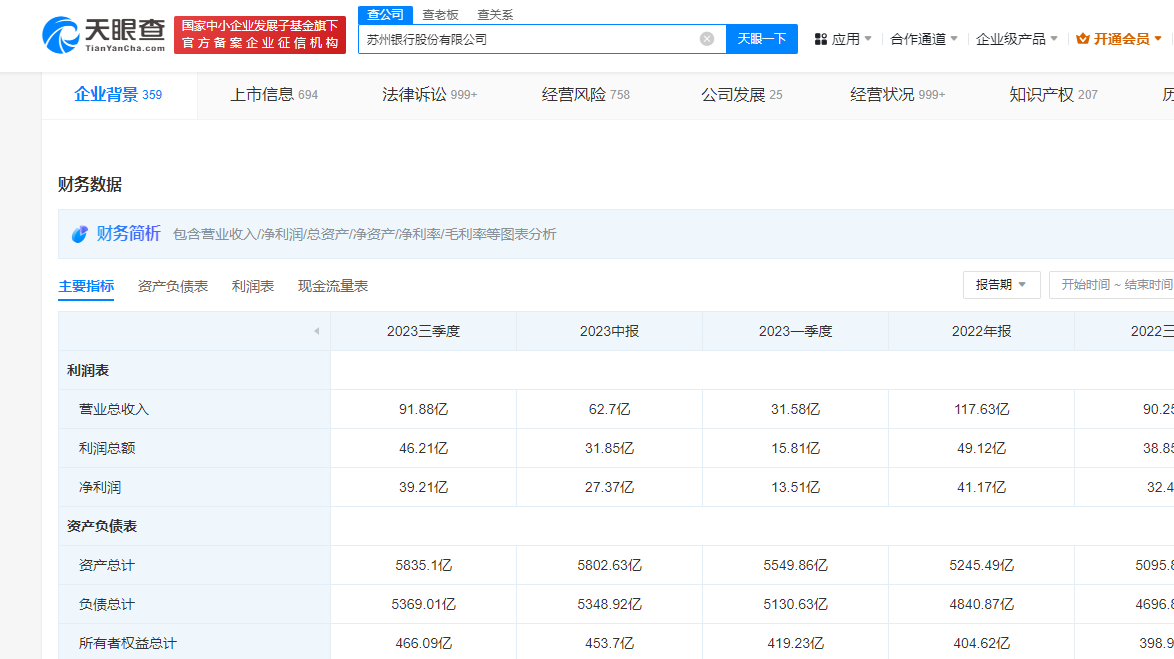Click the 31.58亿 revenue cell
The width and height of the screenshot is (1174, 659).
(x=795, y=410)
